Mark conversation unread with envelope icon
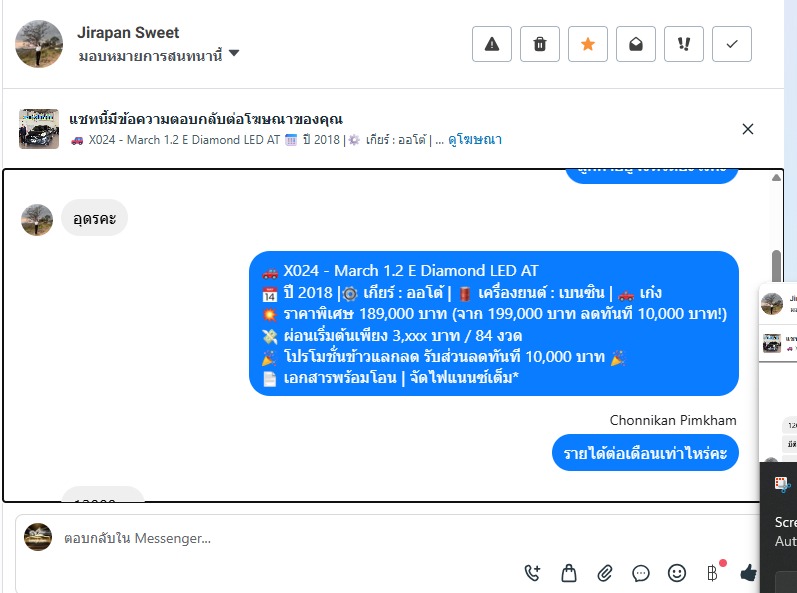Viewport: 797px width, 593px height. coord(635,44)
